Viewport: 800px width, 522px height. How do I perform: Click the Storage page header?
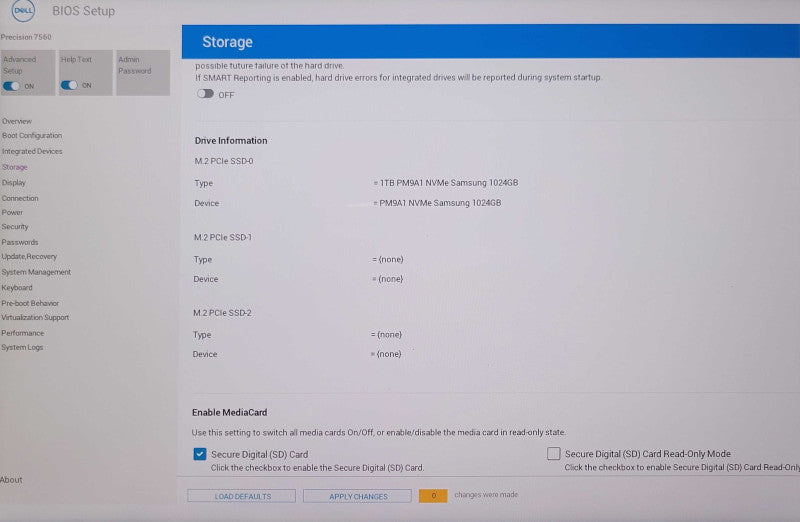click(x=227, y=42)
